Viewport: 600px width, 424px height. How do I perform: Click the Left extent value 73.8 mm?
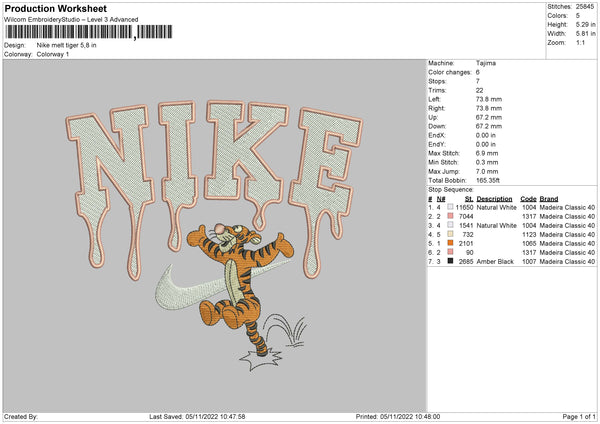tap(489, 99)
